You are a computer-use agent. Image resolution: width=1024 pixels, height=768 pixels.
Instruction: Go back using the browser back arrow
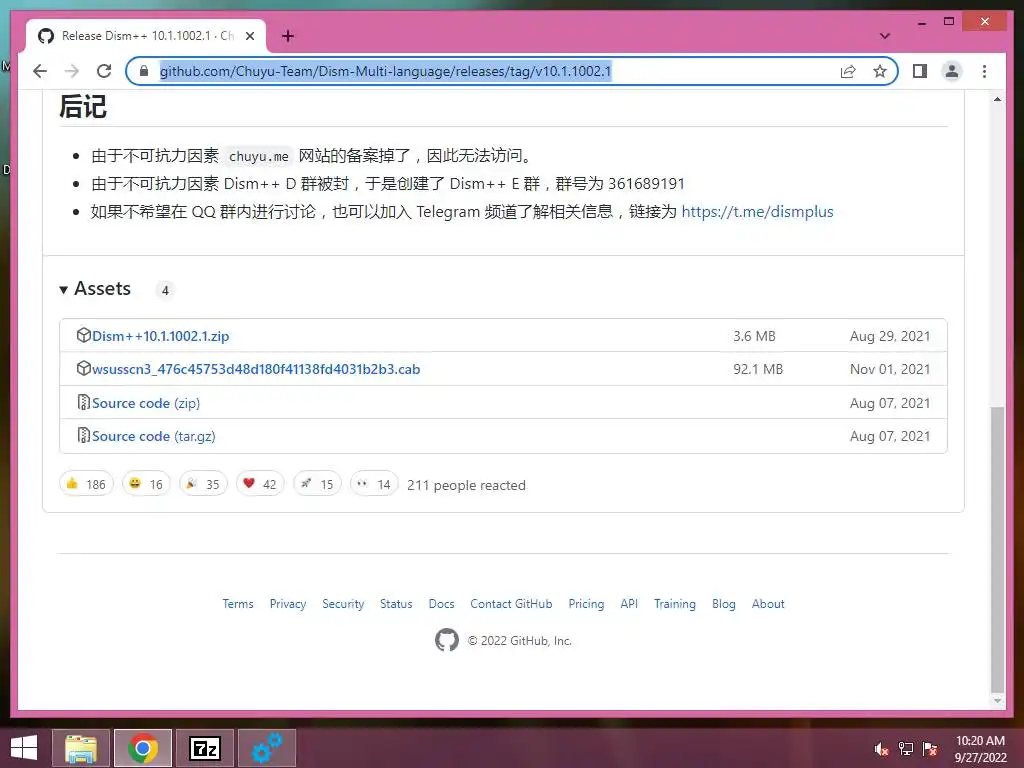[40, 71]
